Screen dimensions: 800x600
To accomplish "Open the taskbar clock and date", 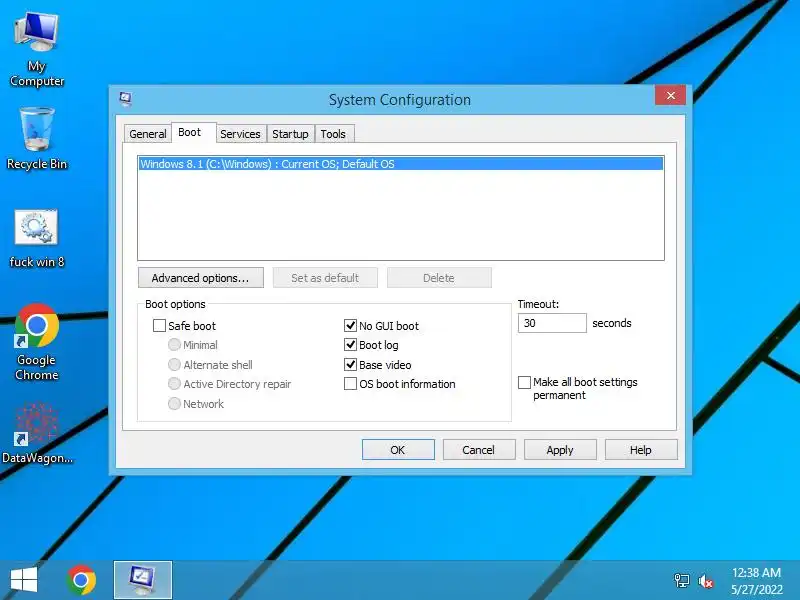I will coord(757,581).
